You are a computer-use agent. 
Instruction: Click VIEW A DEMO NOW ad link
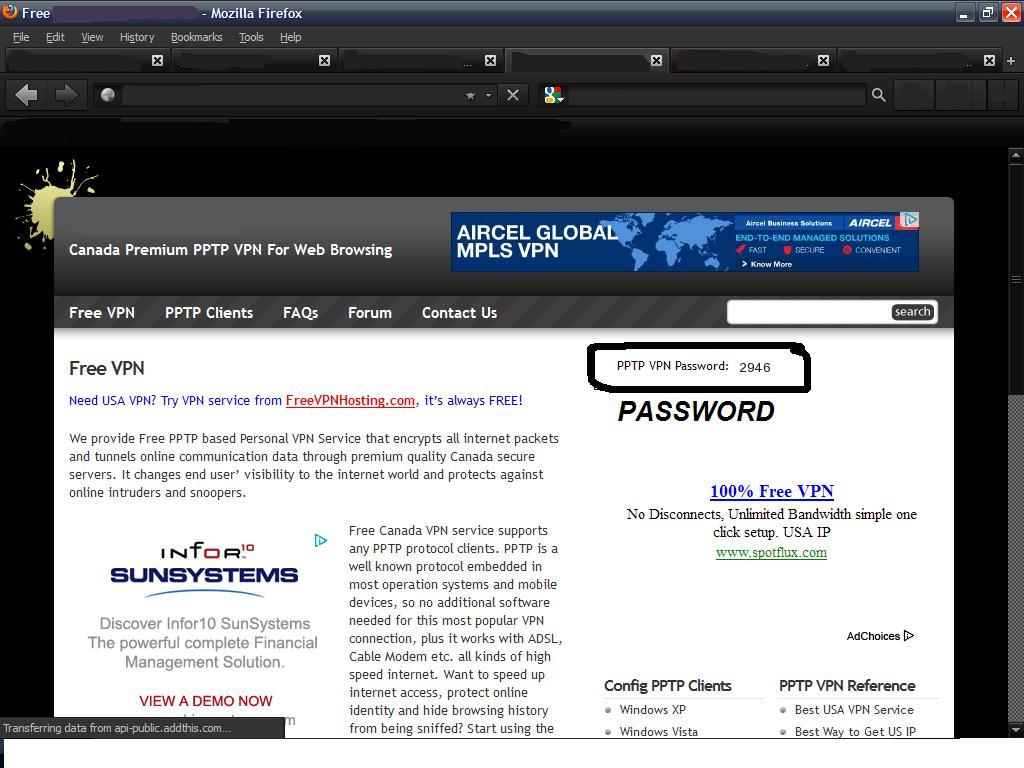[205, 701]
